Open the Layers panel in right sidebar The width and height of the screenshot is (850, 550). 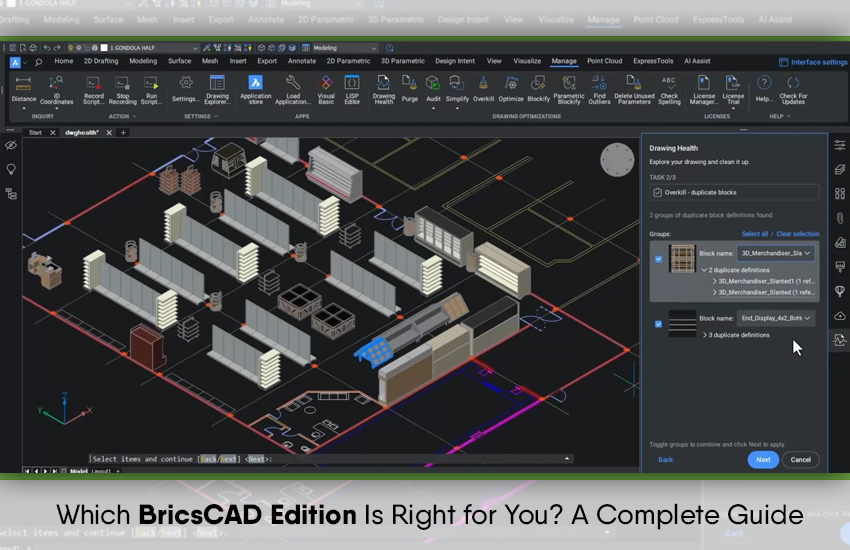pyautogui.click(x=840, y=169)
